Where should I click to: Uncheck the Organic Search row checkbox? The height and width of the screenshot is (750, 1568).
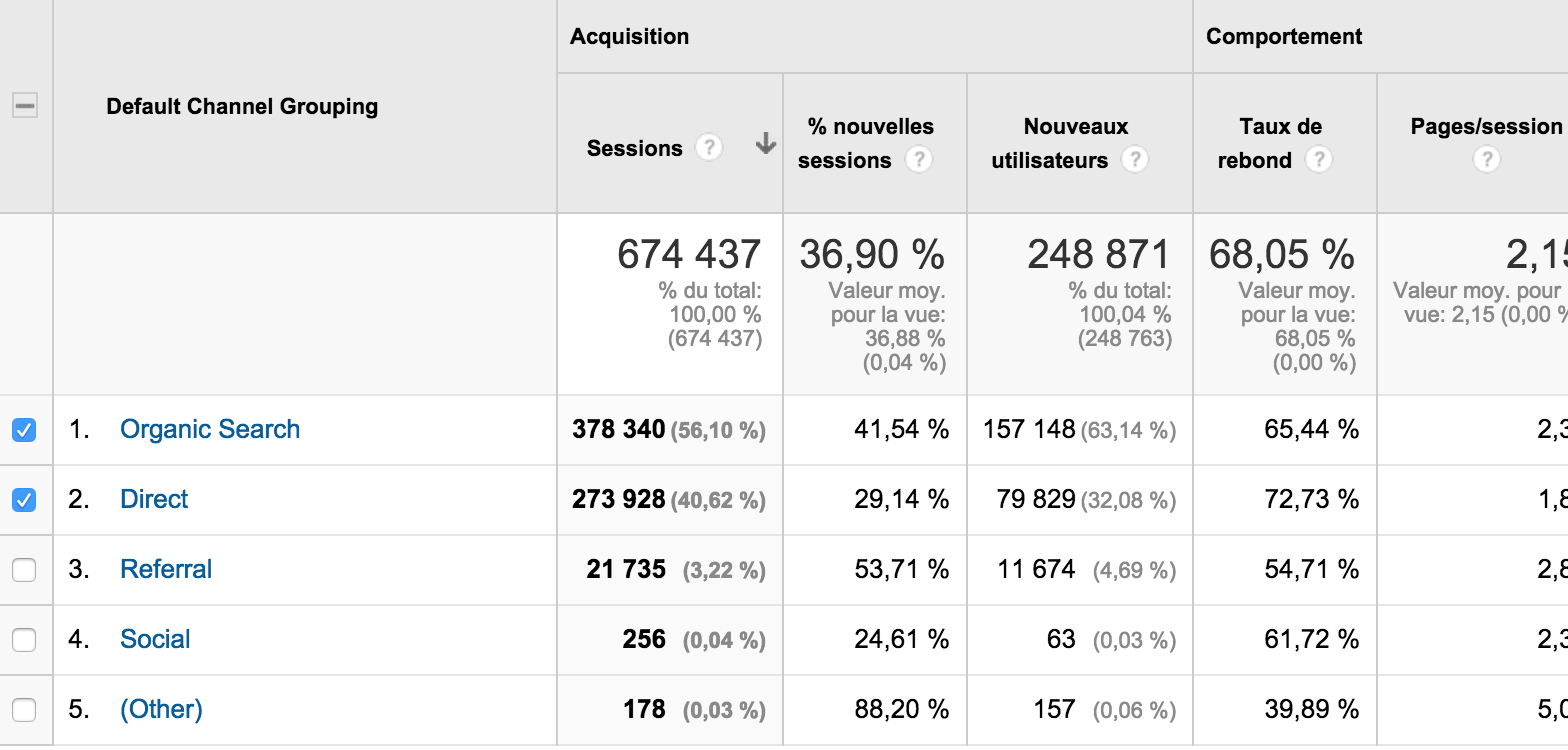pos(24,430)
